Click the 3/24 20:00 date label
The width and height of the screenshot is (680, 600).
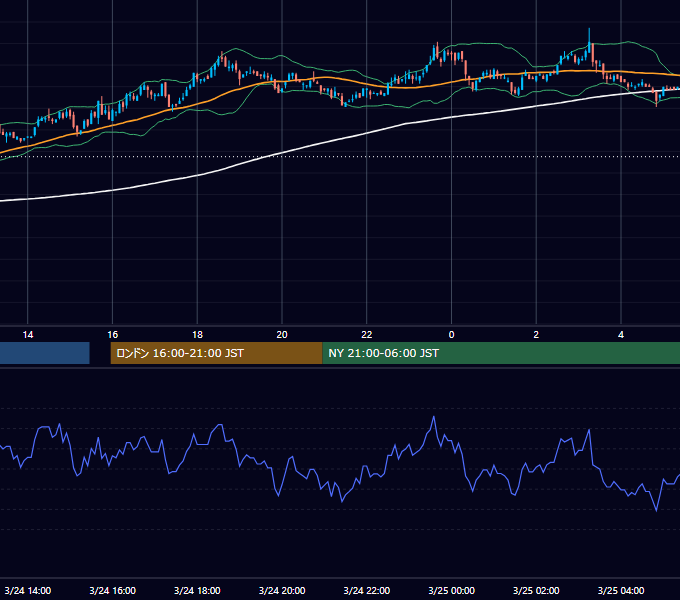(x=282, y=590)
